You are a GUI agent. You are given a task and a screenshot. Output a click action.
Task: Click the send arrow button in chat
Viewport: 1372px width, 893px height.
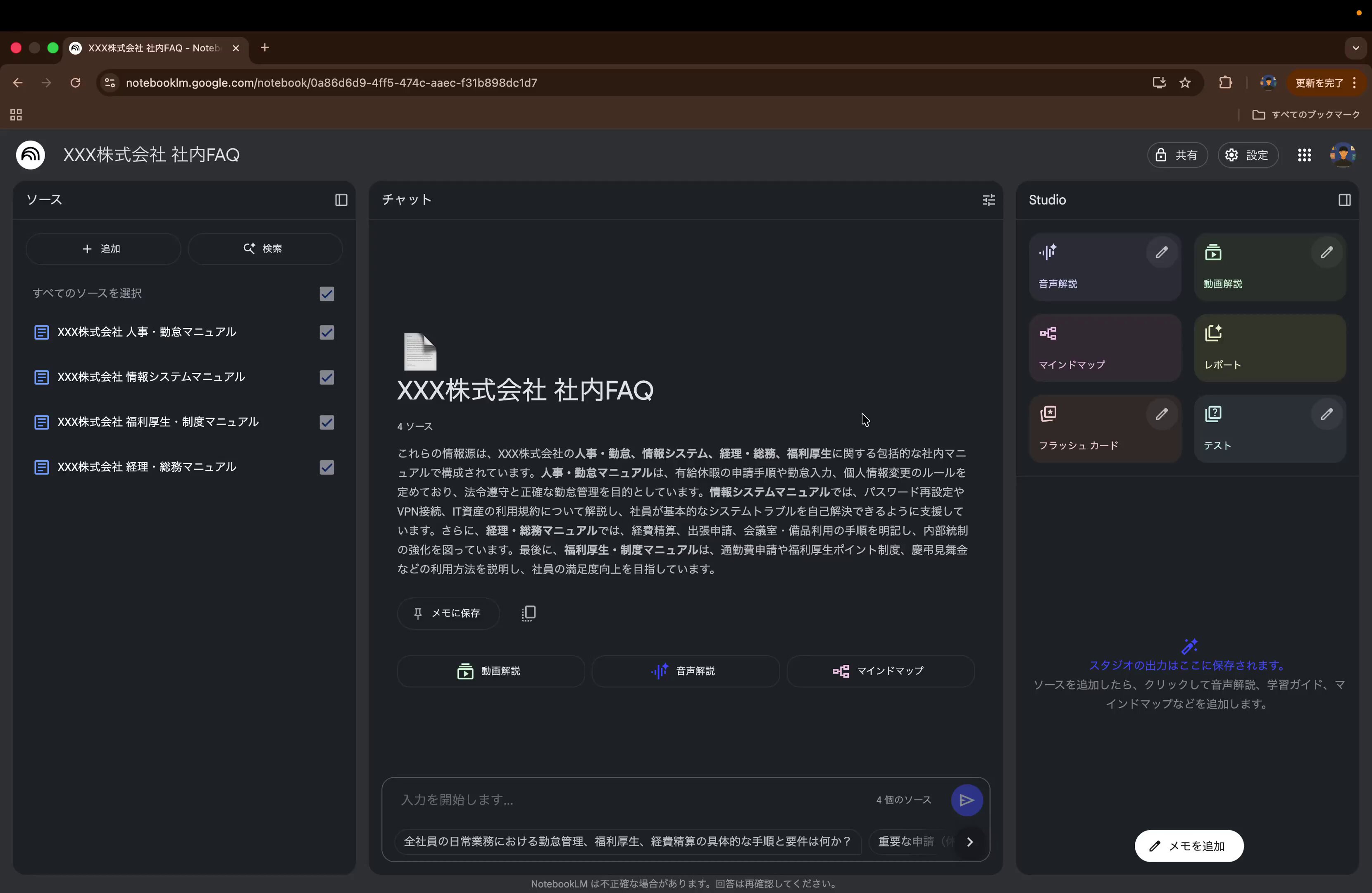point(966,800)
